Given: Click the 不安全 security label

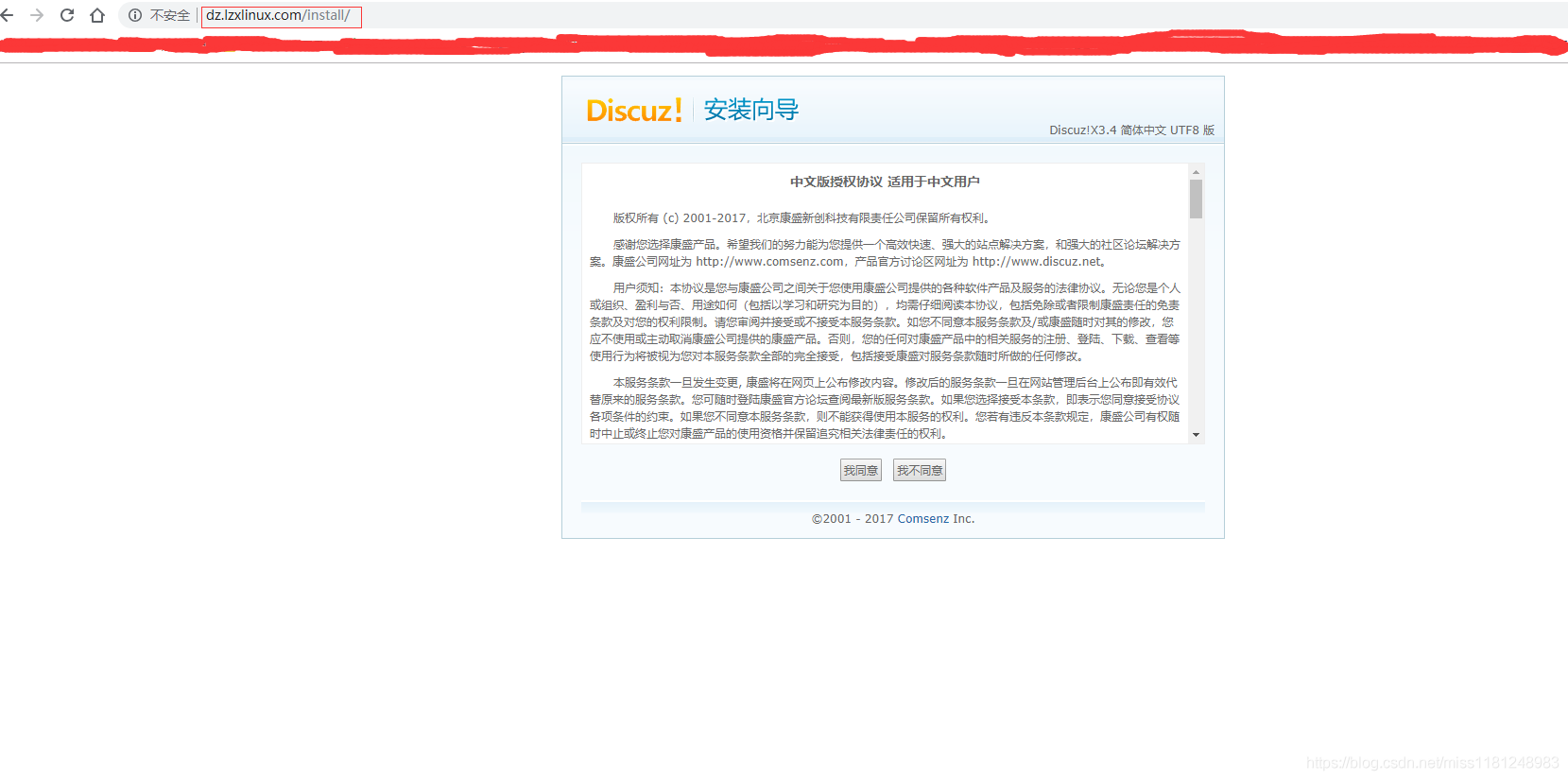Looking at the screenshot, I should (x=170, y=16).
